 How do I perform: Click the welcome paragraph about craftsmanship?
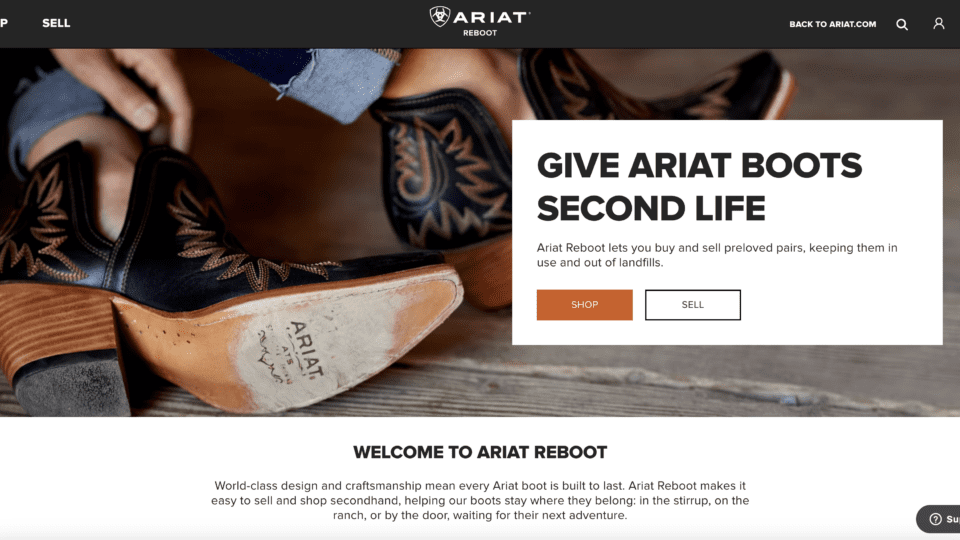pyautogui.click(x=480, y=500)
